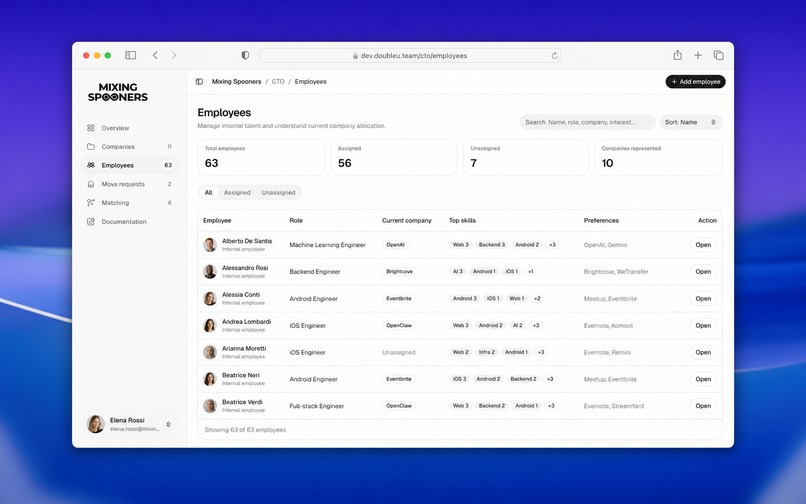Toggle the Safari sidebar icon
Image resolution: width=806 pixels, height=504 pixels.
click(131, 55)
